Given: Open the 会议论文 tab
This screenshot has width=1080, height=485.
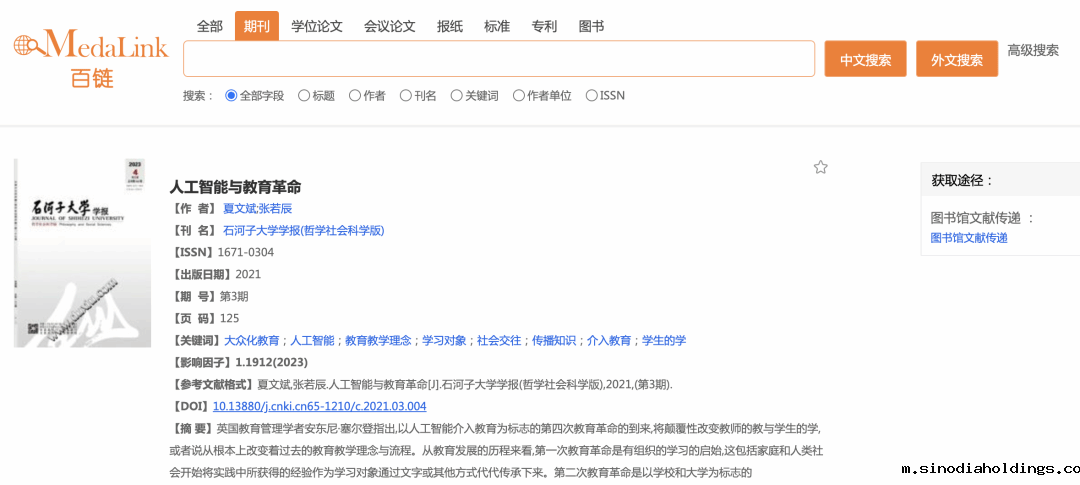Looking at the screenshot, I should pyautogui.click(x=389, y=26).
